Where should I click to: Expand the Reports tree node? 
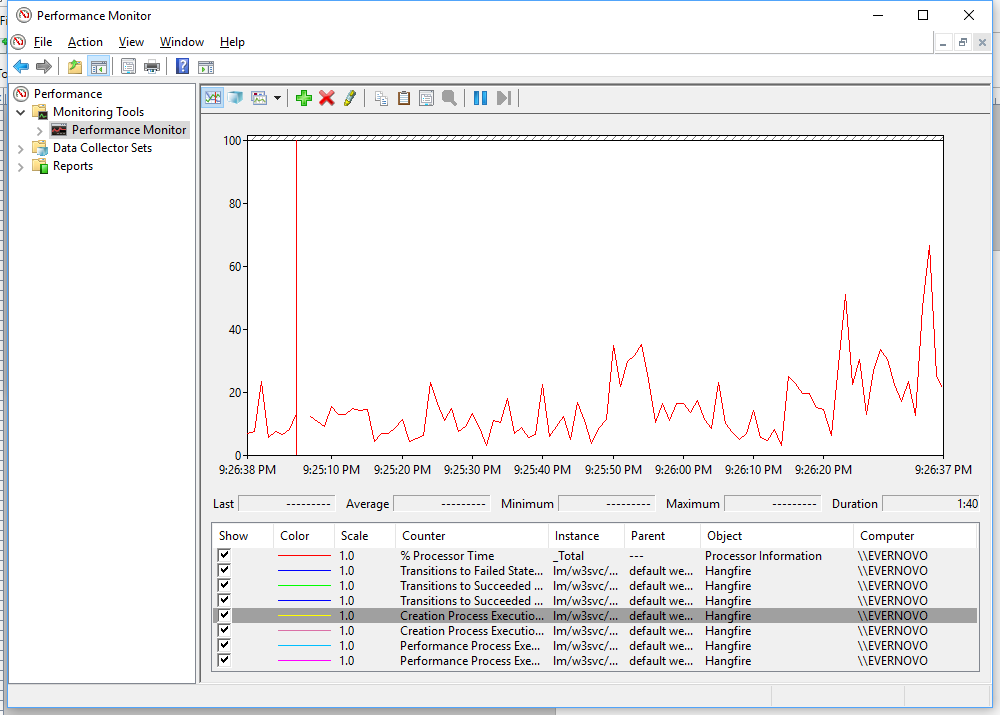[x=20, y=165]
